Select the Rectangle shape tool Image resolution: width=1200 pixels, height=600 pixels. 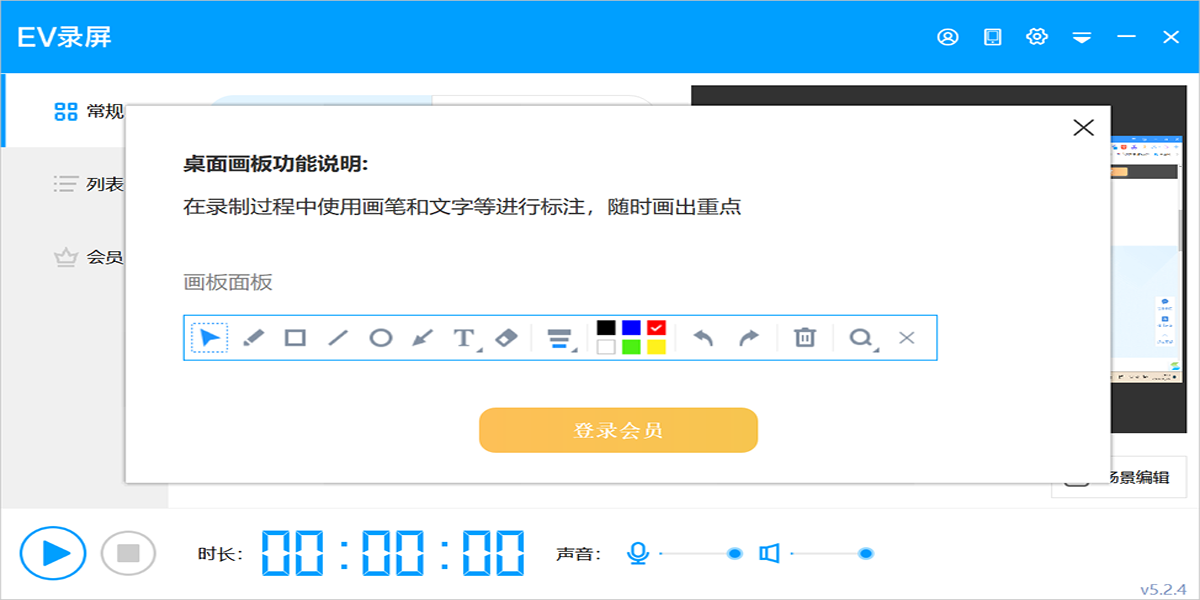(296, 338)
